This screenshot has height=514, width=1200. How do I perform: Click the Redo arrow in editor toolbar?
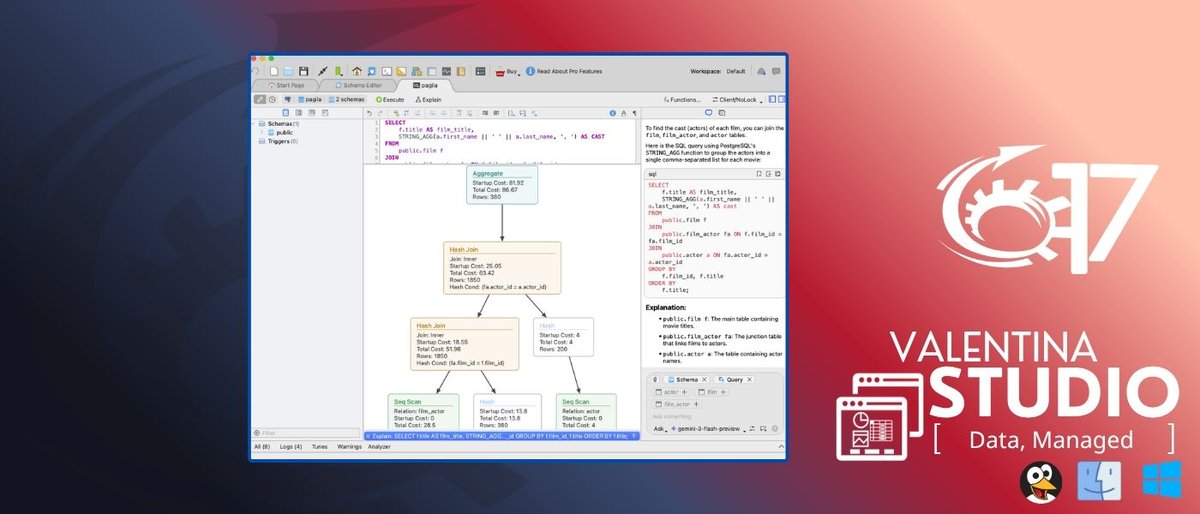pos(380,113)
